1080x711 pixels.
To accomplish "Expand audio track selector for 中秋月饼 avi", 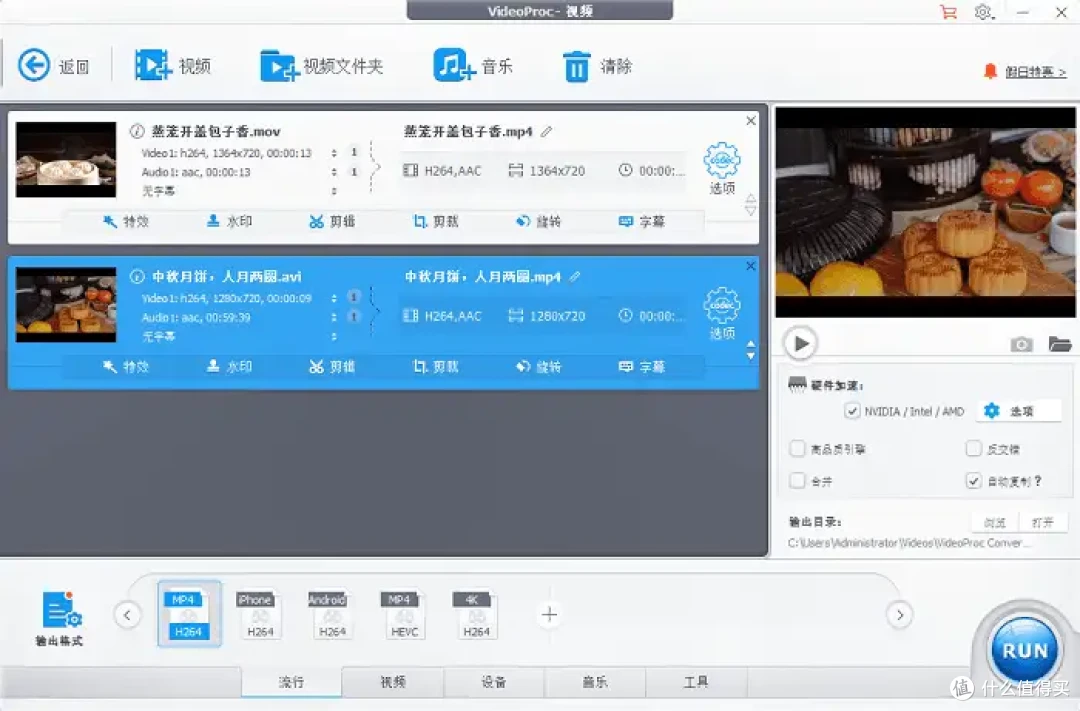I will click(x=334, y=317).
